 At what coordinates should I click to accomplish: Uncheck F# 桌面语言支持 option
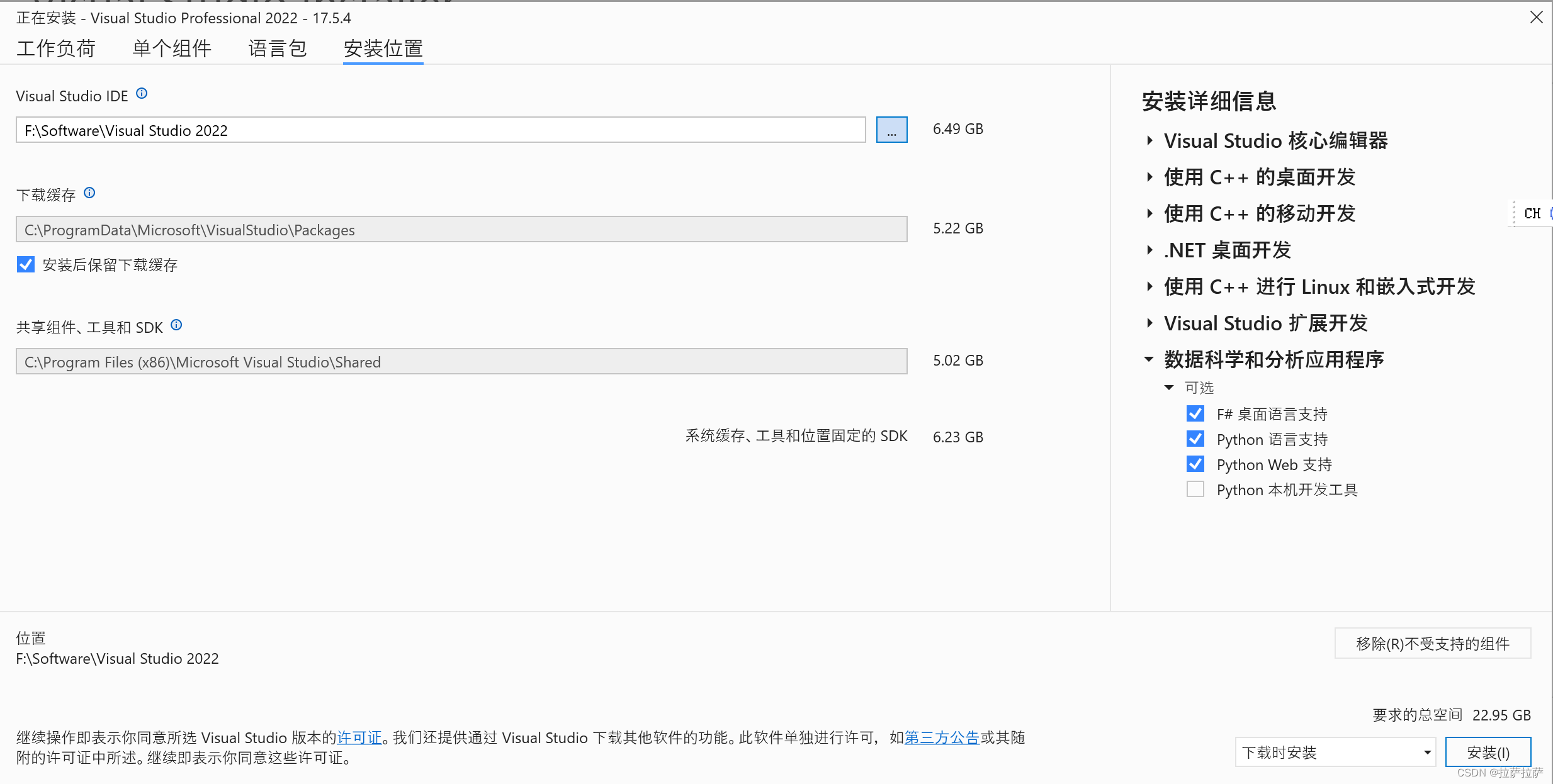[x=1195, y=413]
